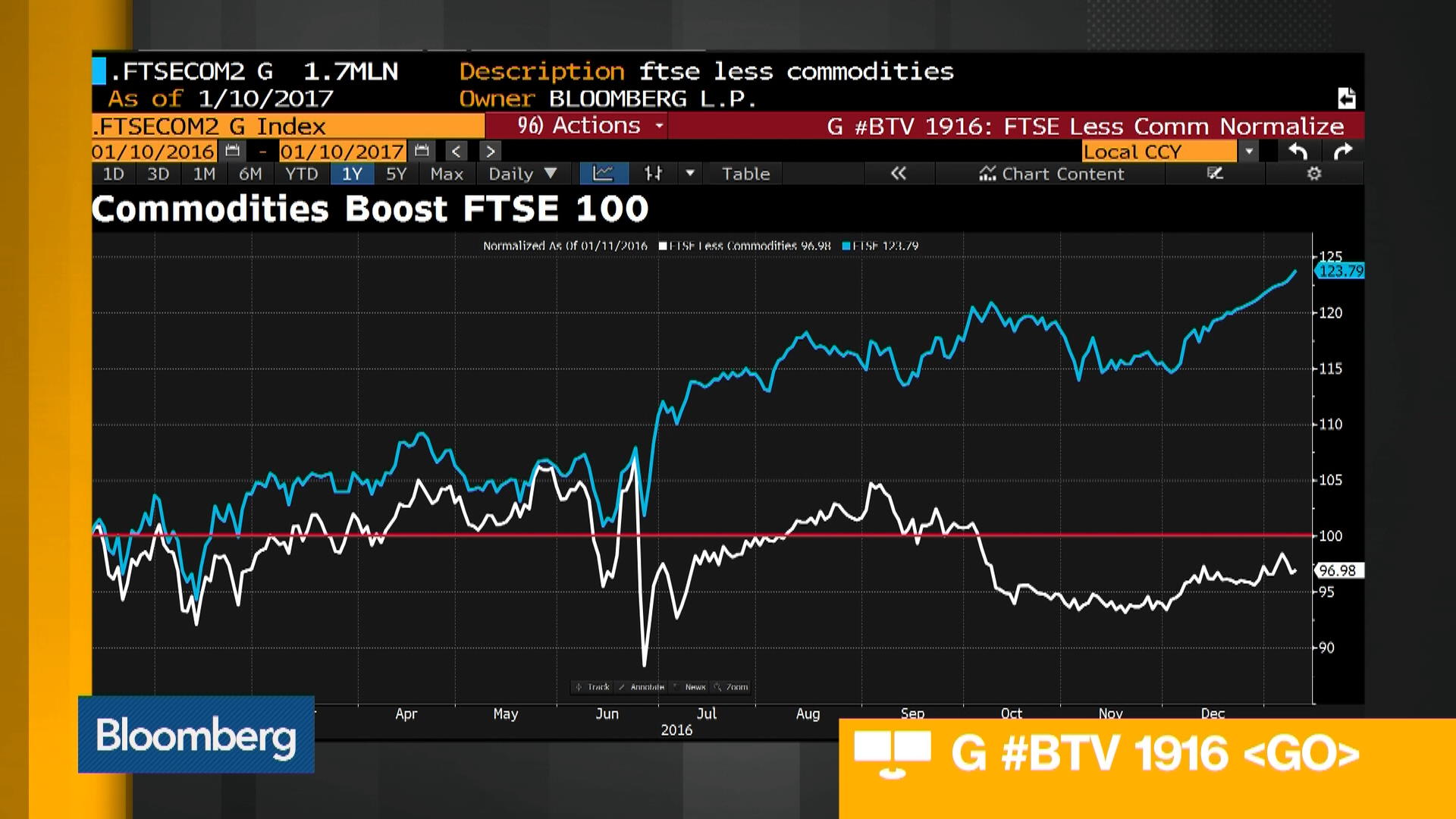Click 'Normalized As Of 01/11/2016' legend text

click(x=565, y=246)
